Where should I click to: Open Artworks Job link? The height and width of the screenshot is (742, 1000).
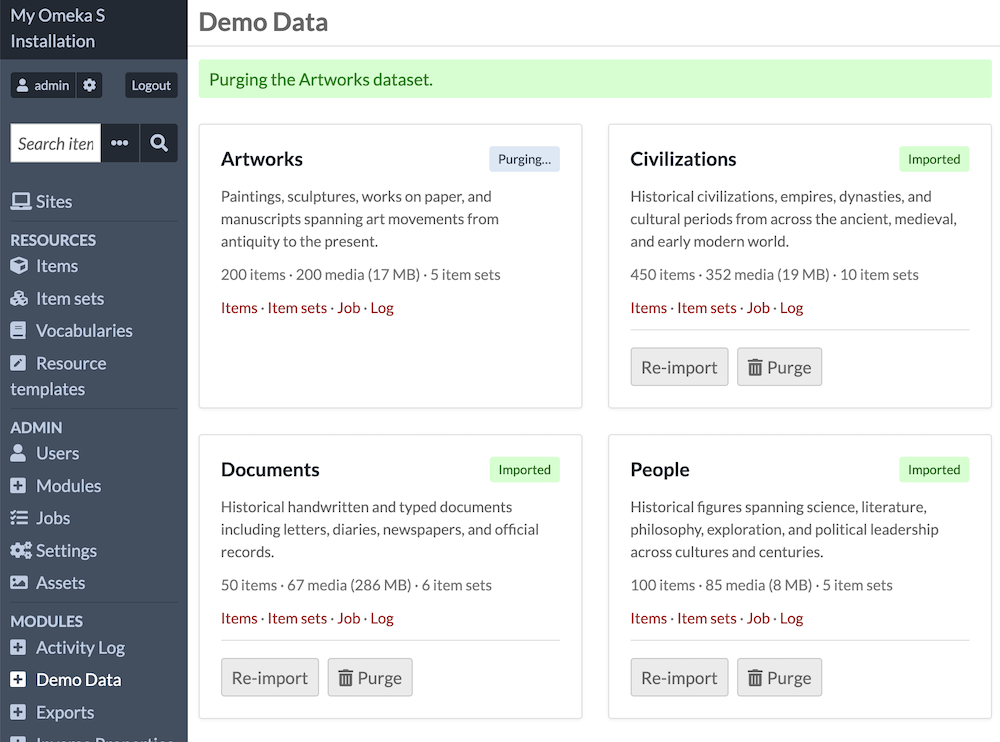tap(349, 308)
